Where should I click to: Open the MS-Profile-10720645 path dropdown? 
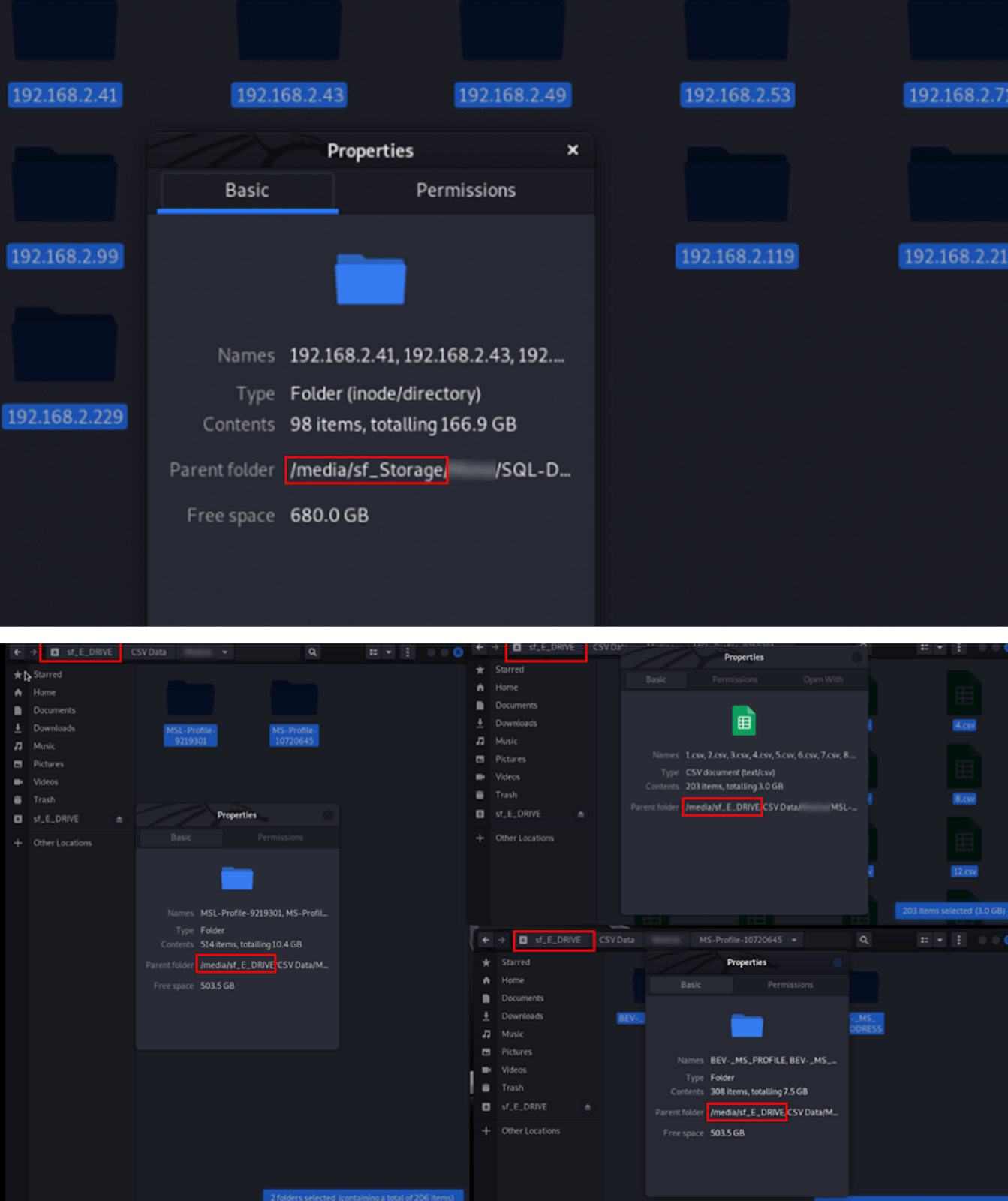[794, 940]
